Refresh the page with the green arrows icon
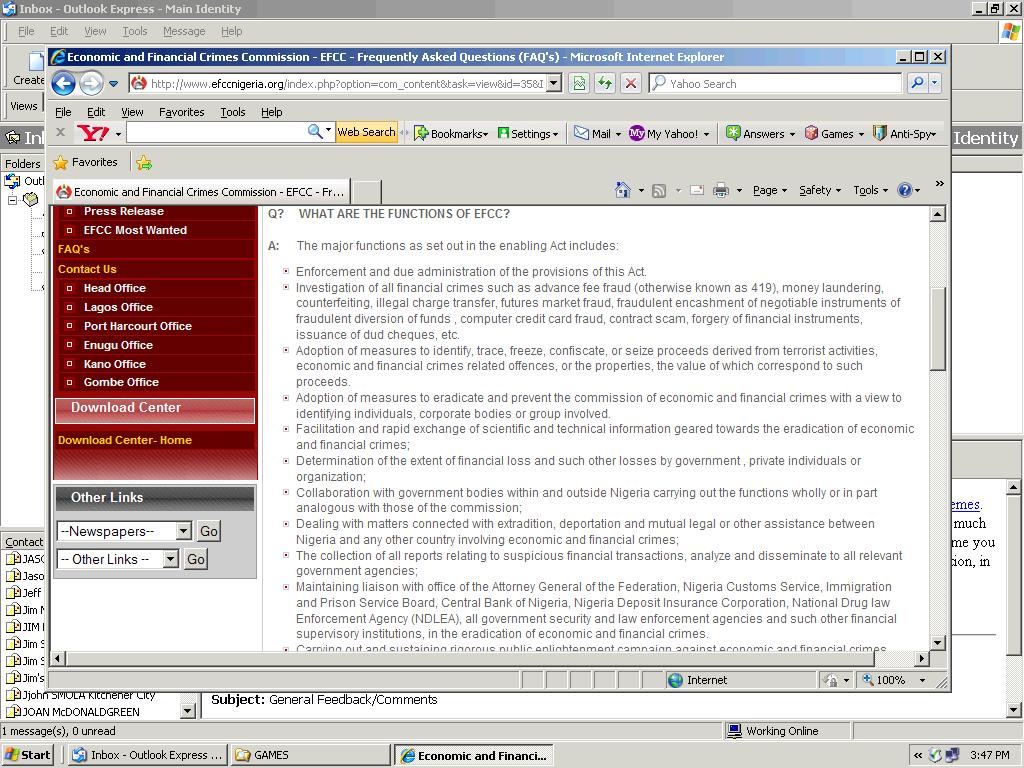This screenshot has width=1024, height=768. [605, 84]
